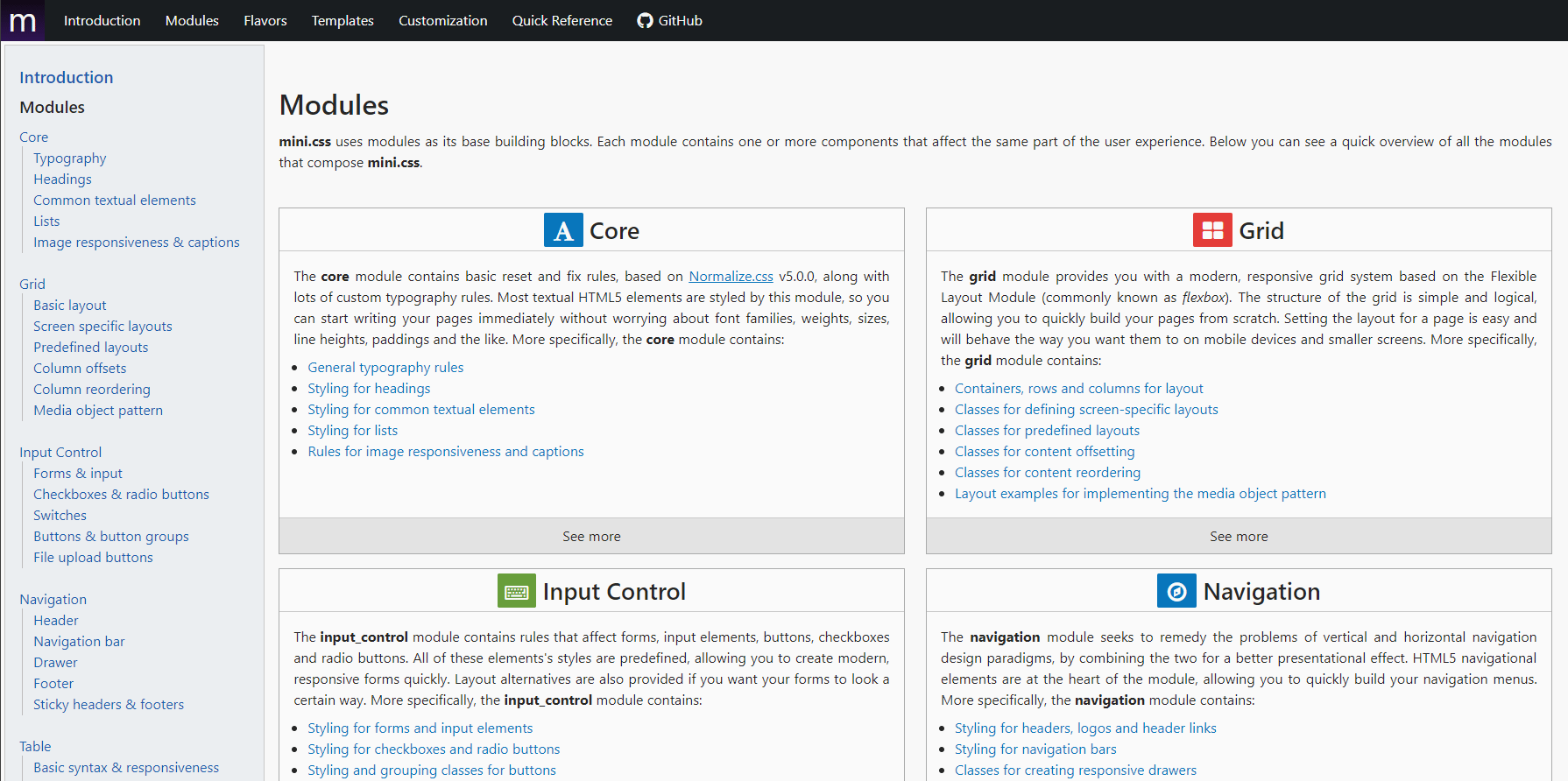Open General typography rules link
1568x781 pixels.
385,368
